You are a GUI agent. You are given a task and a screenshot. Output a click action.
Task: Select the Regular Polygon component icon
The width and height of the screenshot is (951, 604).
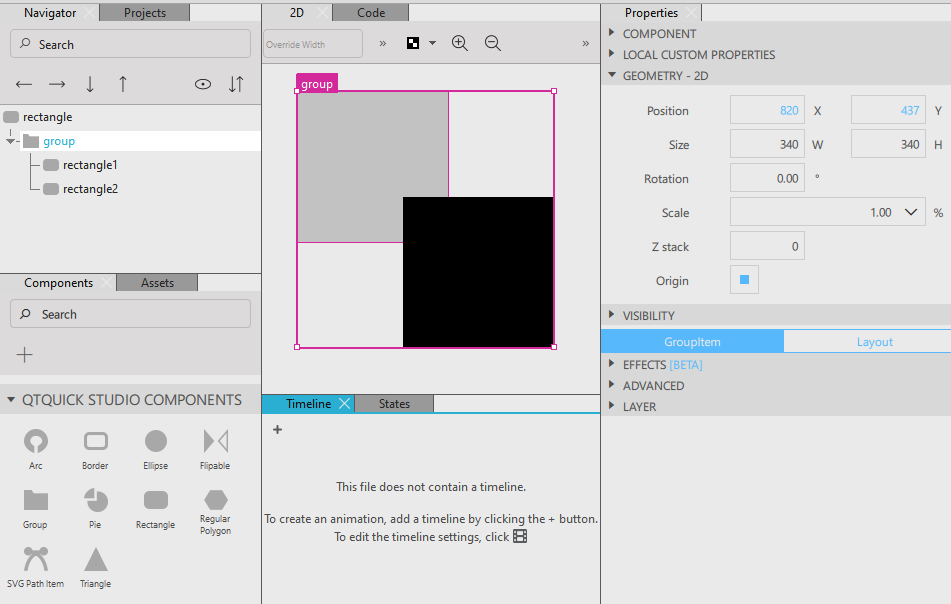[x=215, y=500]
